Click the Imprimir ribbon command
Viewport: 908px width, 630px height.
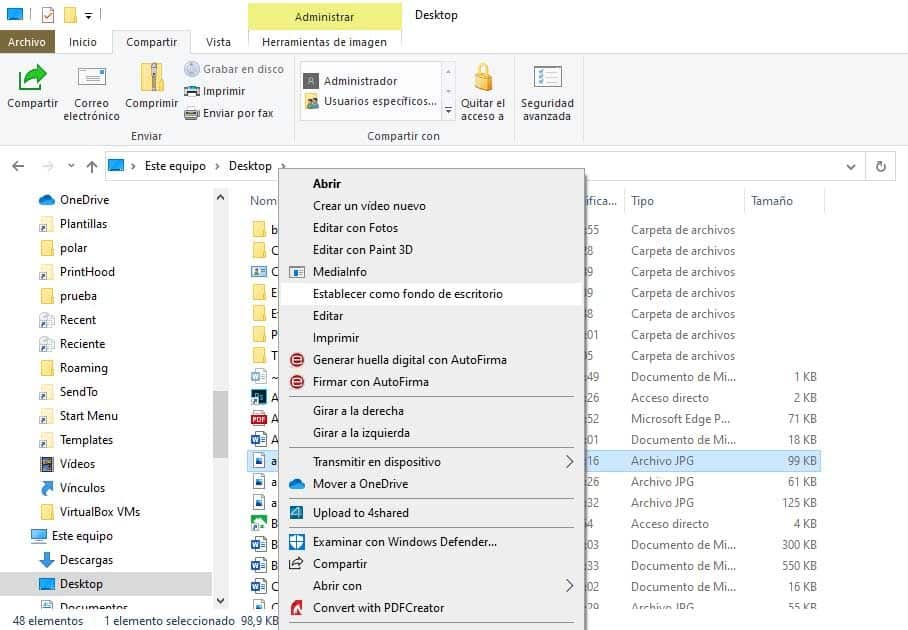[x=215, y=91]
